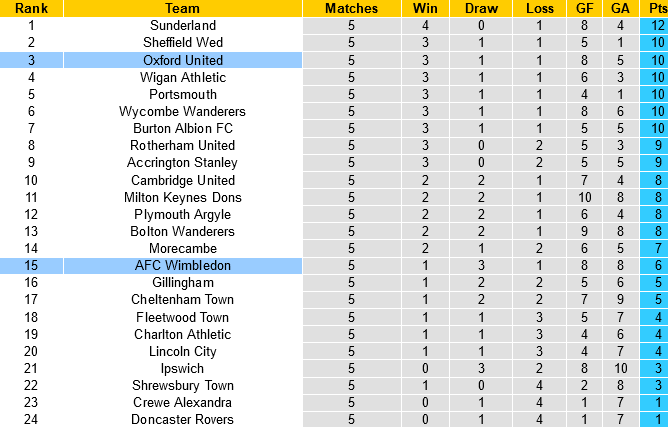Click the Loss column header
This screenshot has width=668, height=427.
(540, 8)
